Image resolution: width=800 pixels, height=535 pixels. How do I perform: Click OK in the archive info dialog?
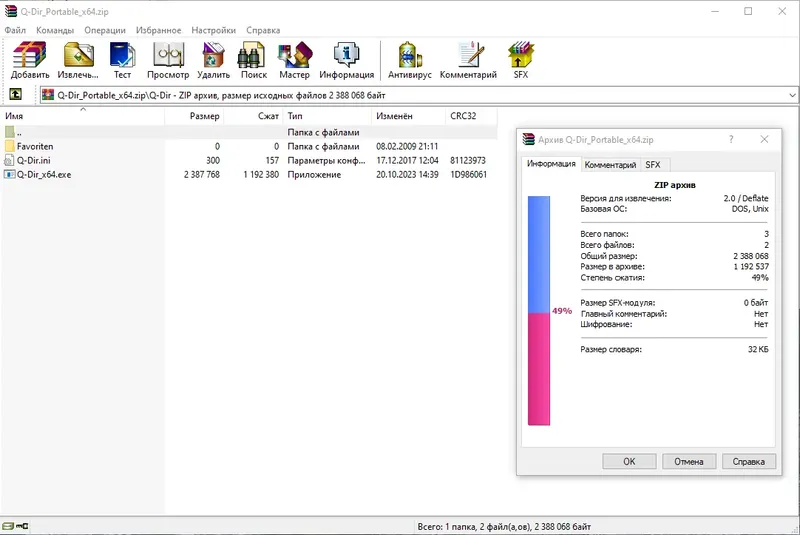point(629,461)
